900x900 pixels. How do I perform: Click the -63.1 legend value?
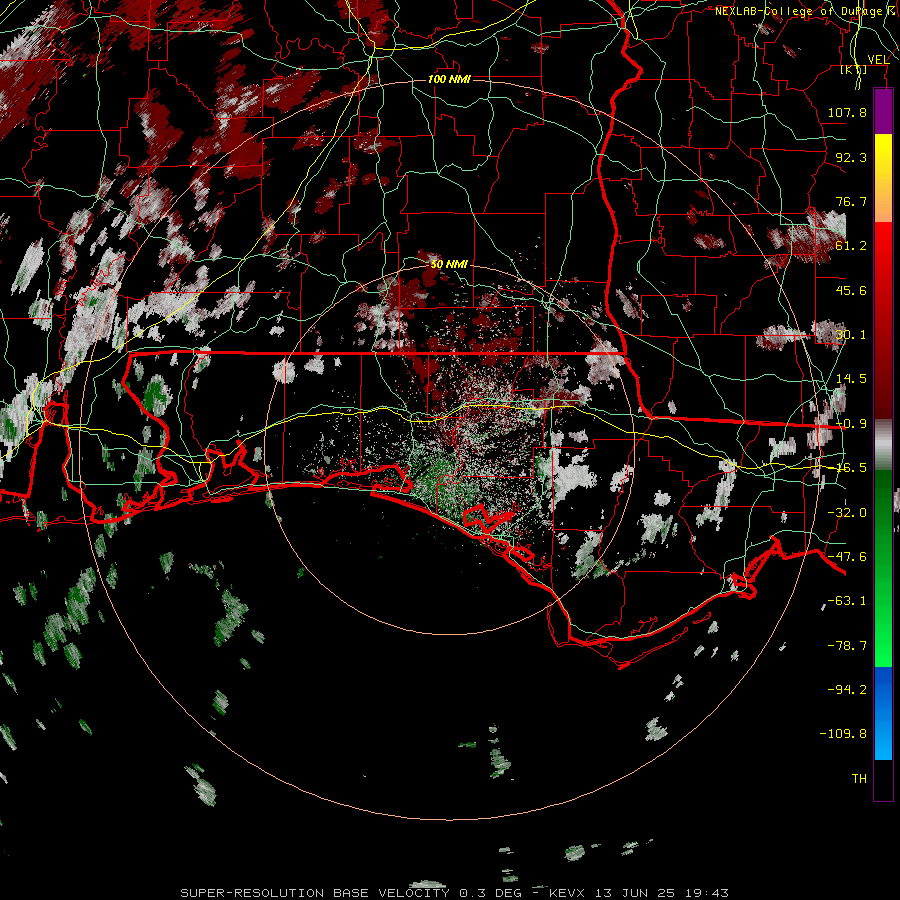point(847,601)
